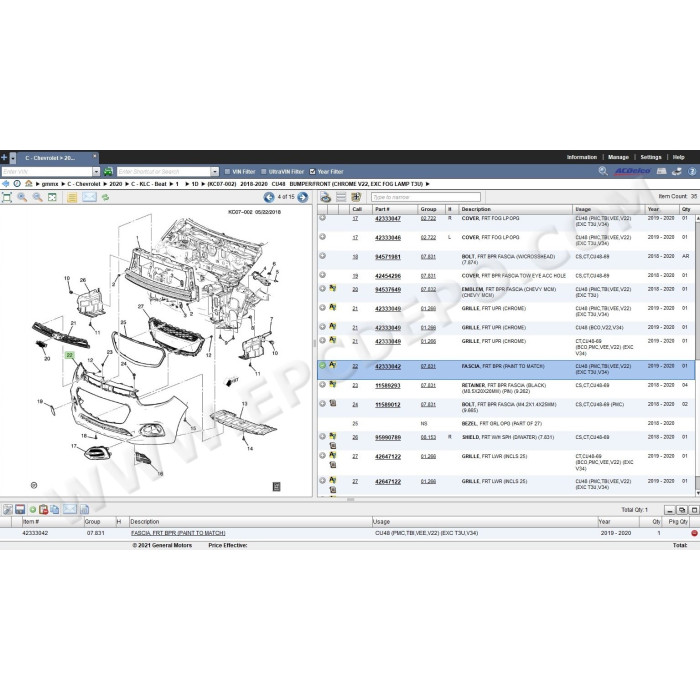Open the ACDelco catalog link
700x700 pixels.
633,171
